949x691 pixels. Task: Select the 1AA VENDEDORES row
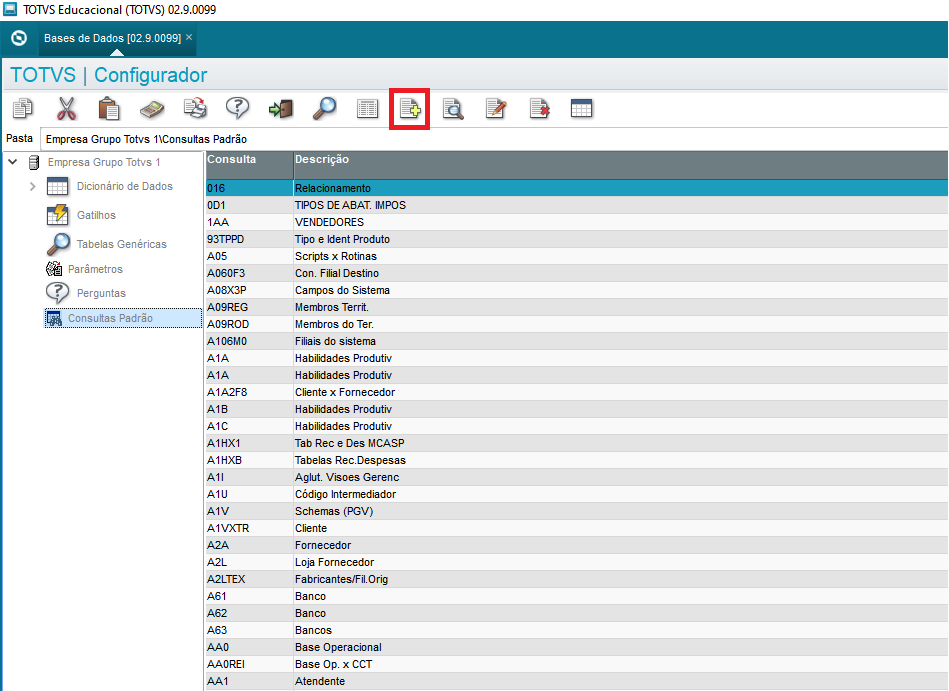[577, 222]
